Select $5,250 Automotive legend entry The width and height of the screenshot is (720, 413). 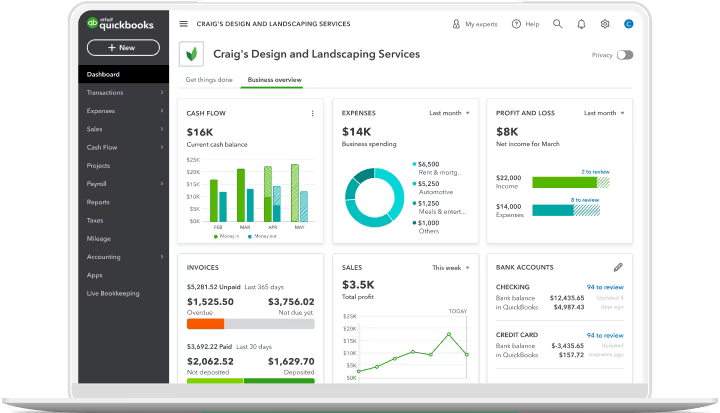(433, 188)
